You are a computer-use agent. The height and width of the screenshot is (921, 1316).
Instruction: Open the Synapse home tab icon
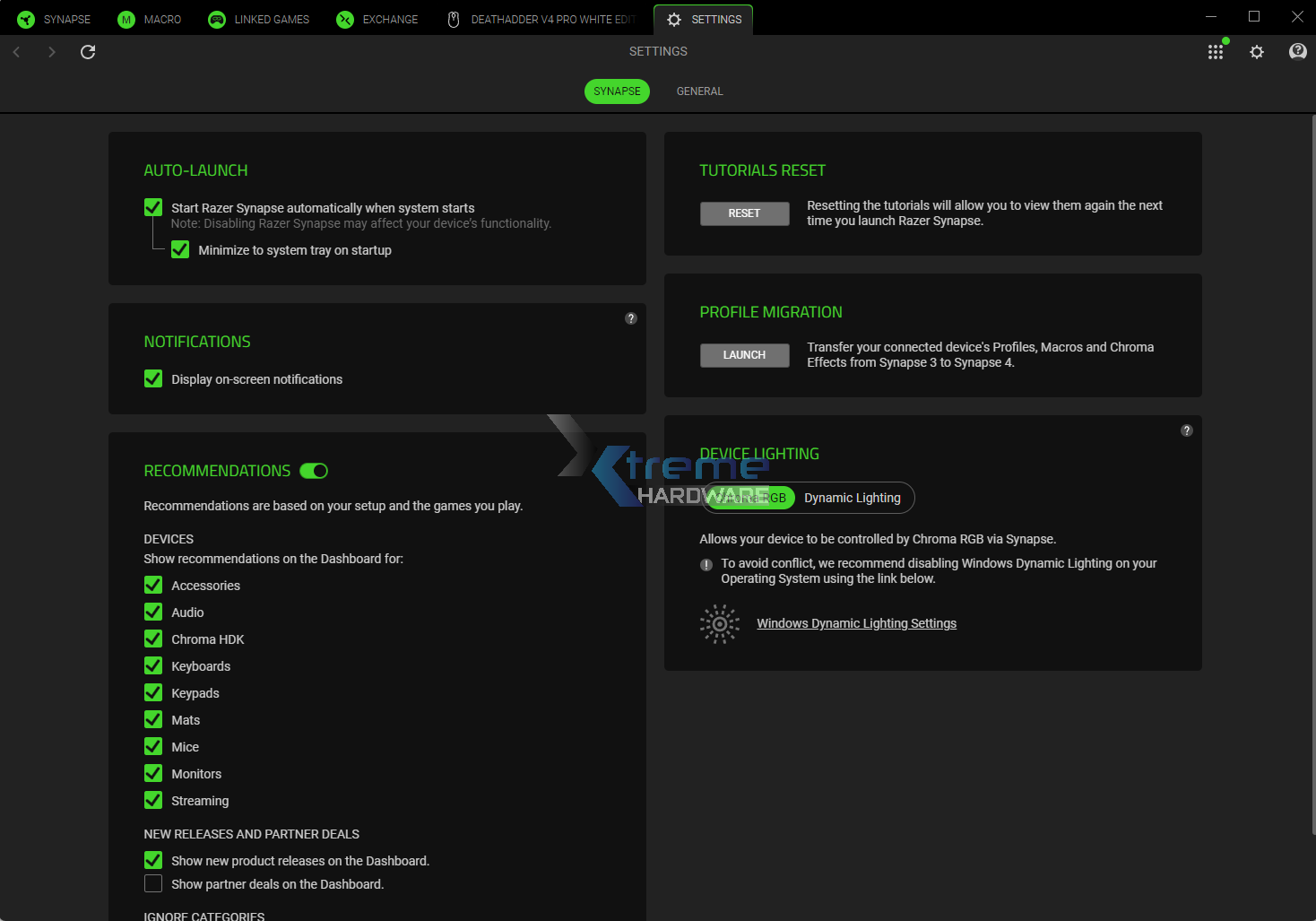click(25, 19)
